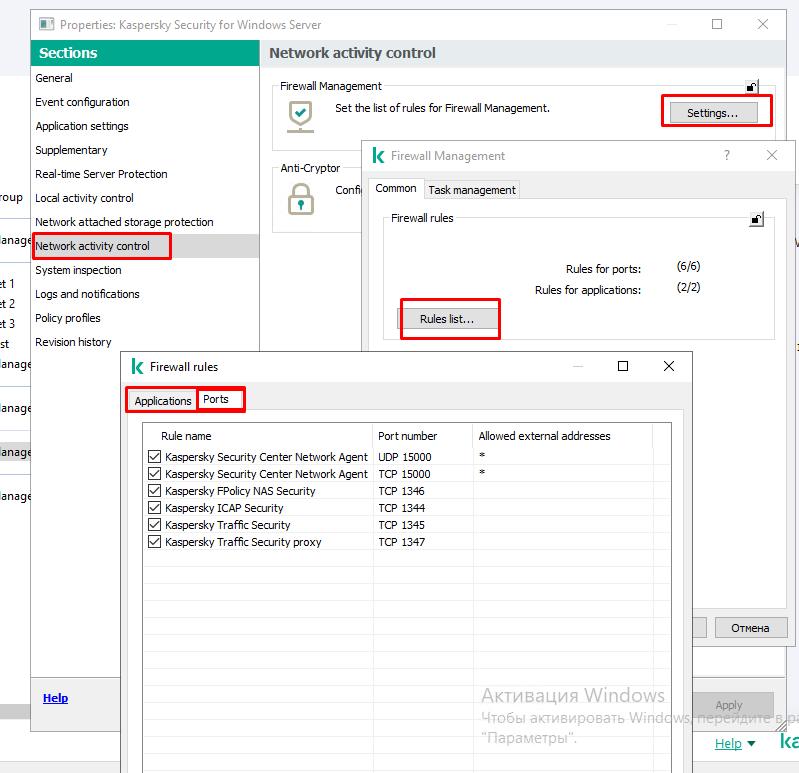
Task: Click the Apply button
Action: [x=729, y=705]
